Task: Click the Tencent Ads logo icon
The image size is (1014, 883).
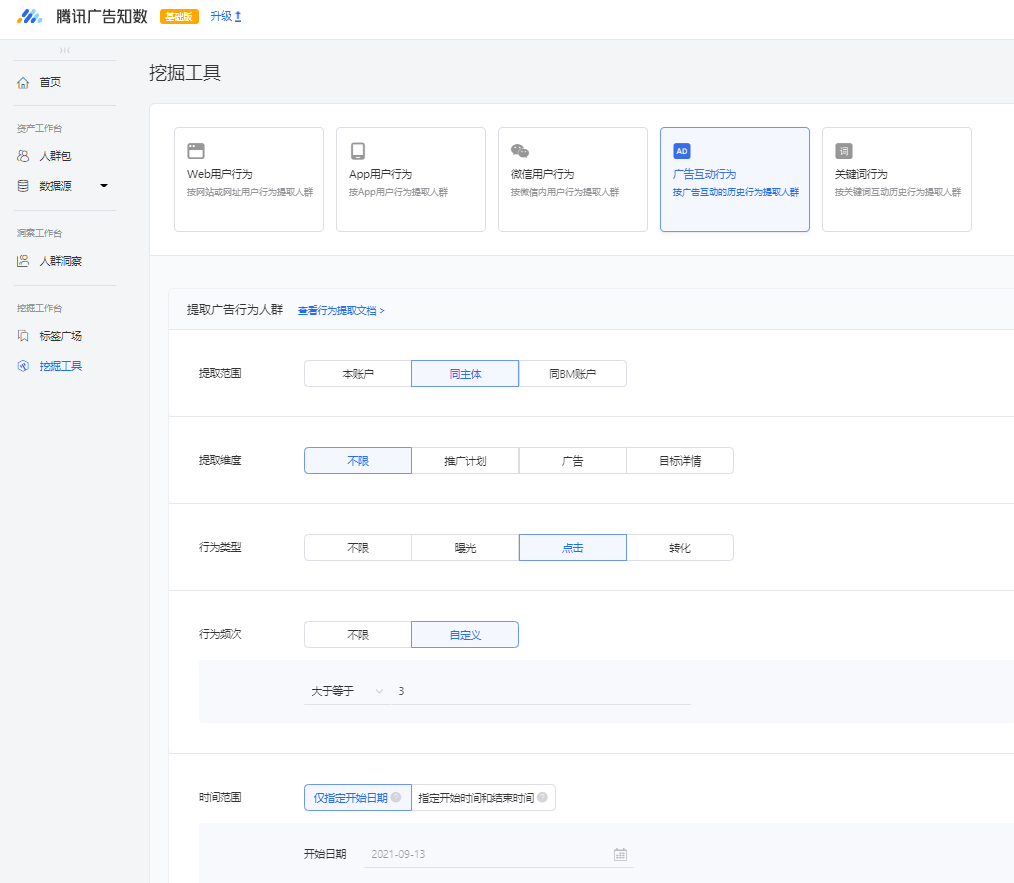Action: (x=30, y=16)
